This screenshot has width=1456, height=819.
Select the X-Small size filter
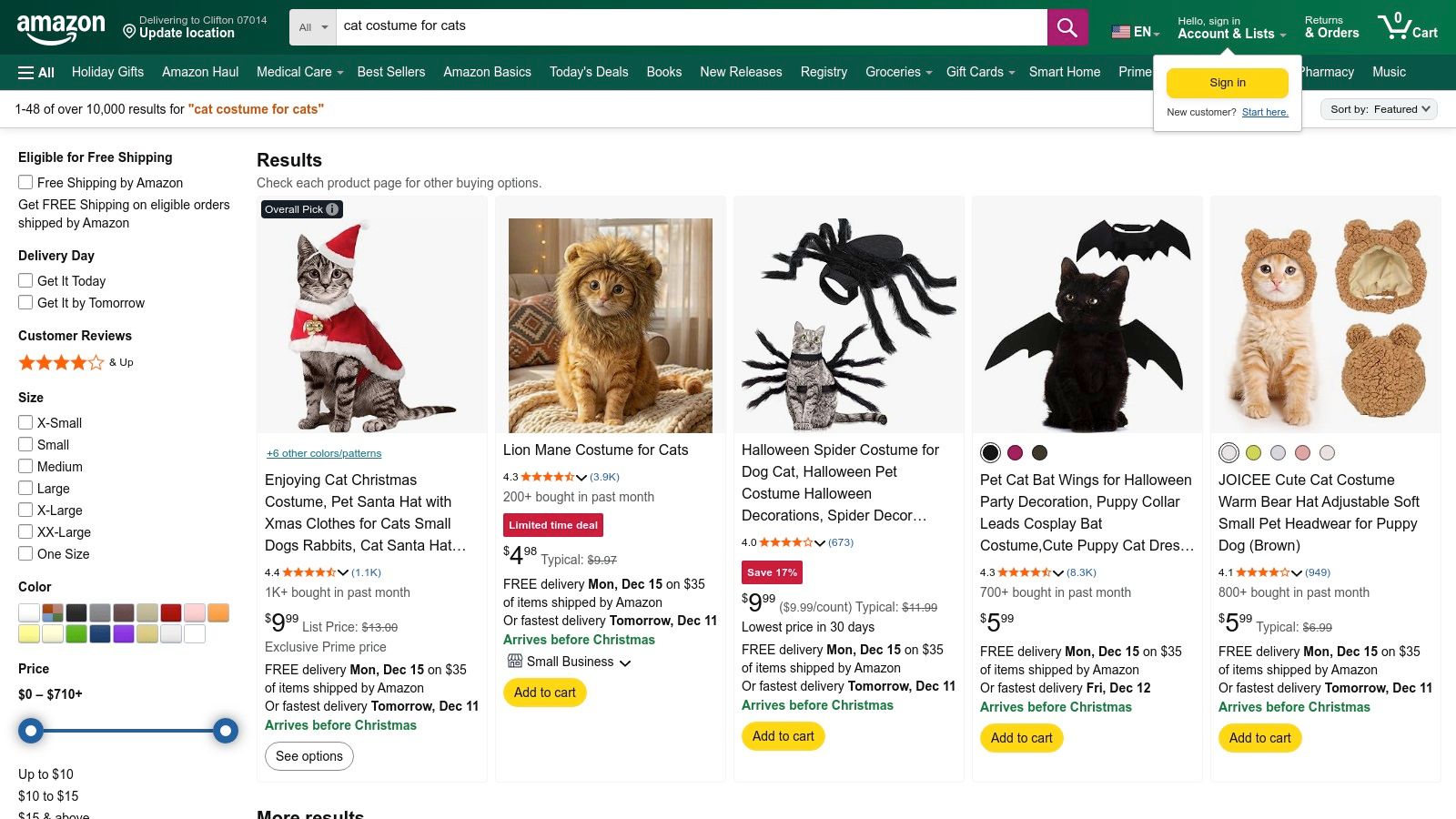point(25,422)
